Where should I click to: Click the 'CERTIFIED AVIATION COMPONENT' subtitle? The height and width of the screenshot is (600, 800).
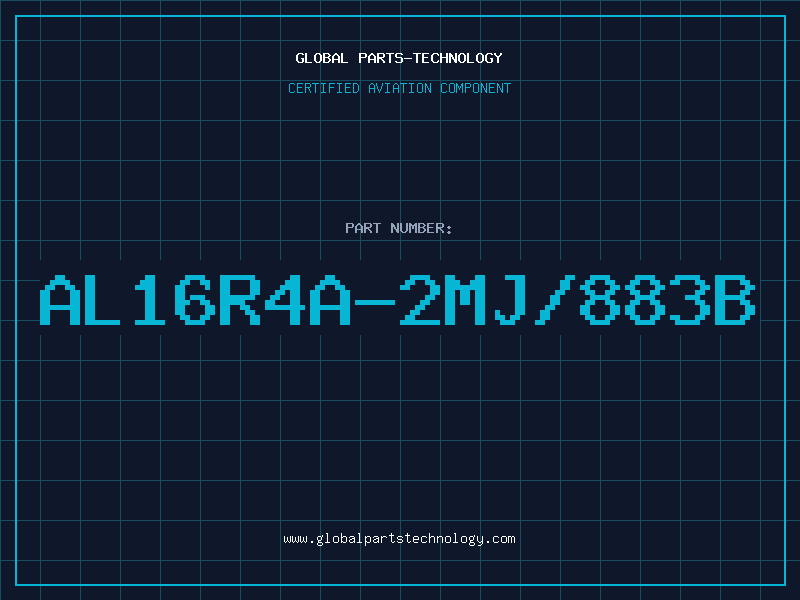[x=399, y=88]
